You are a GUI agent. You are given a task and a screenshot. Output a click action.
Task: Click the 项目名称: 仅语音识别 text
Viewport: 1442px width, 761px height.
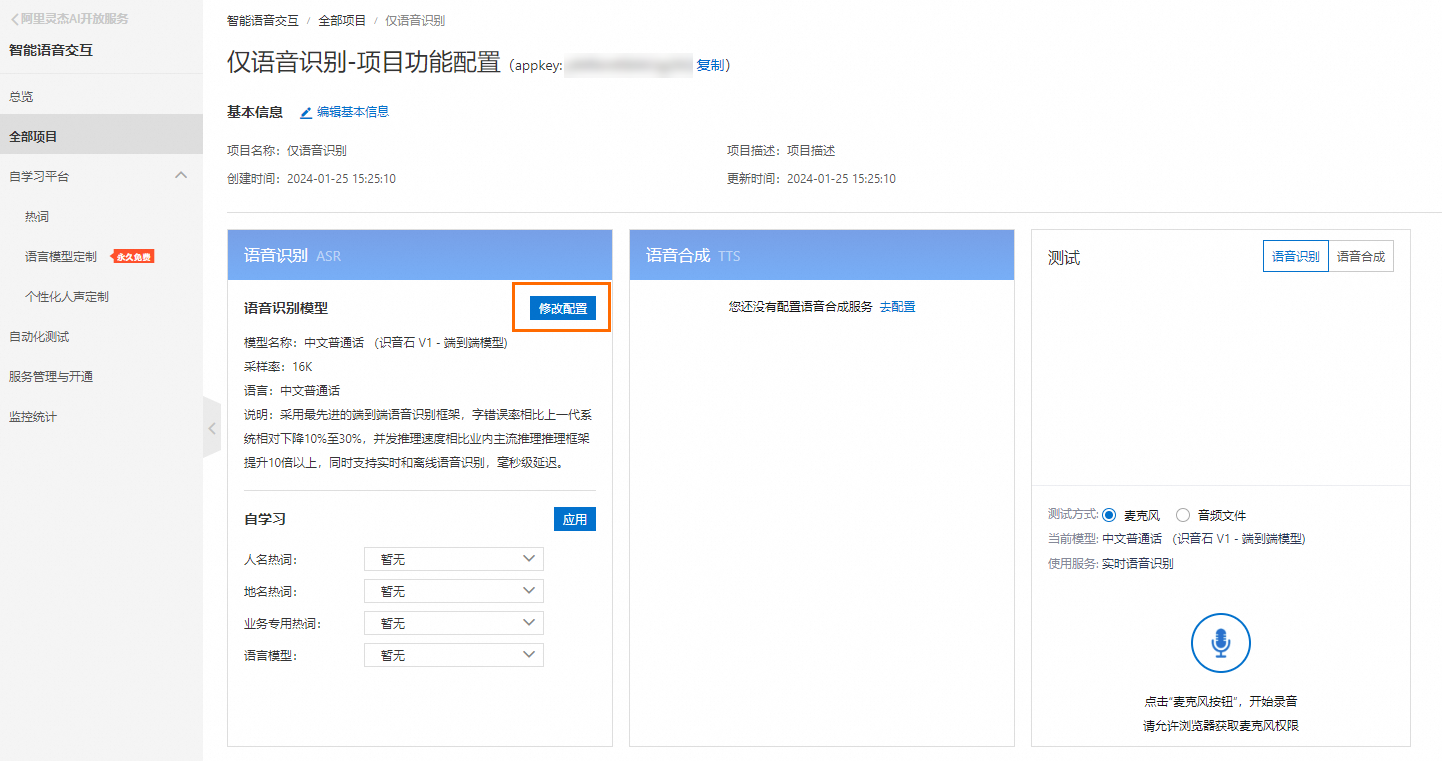point(287,150)
